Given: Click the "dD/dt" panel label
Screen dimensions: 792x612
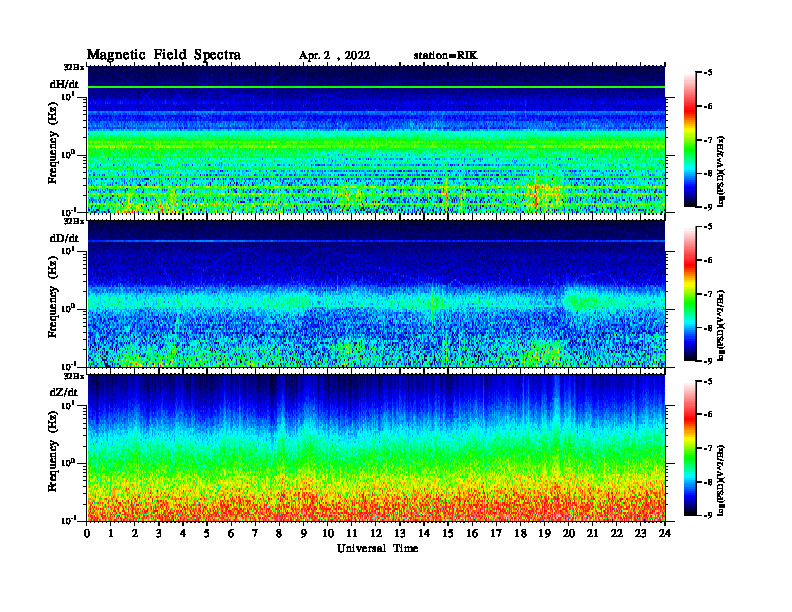Looking at the screenshot, I should (x=64, y=238).
